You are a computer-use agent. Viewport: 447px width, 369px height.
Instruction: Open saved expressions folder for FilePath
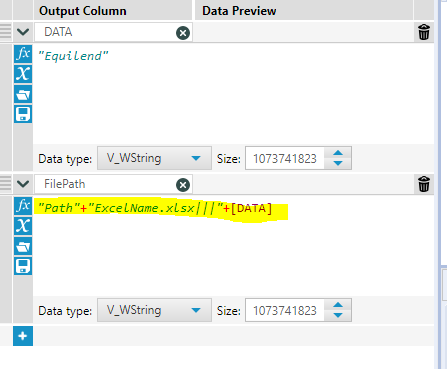click(x=23, y=246)
